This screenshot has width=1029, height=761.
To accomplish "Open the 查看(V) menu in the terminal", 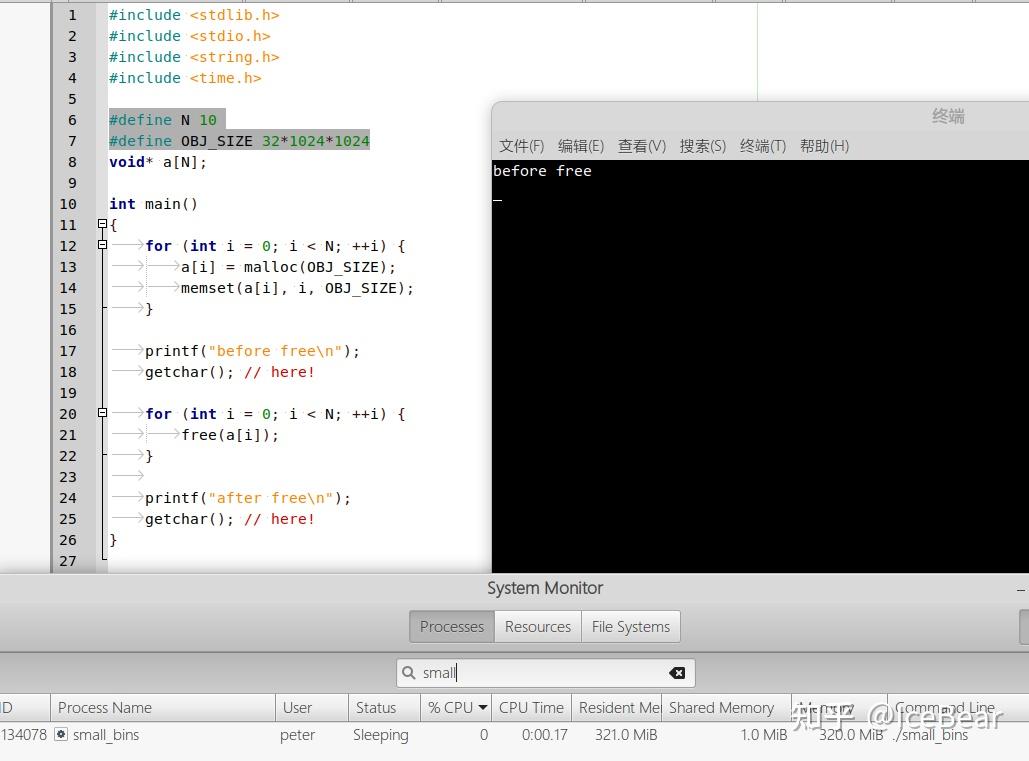I will point(642,146).
